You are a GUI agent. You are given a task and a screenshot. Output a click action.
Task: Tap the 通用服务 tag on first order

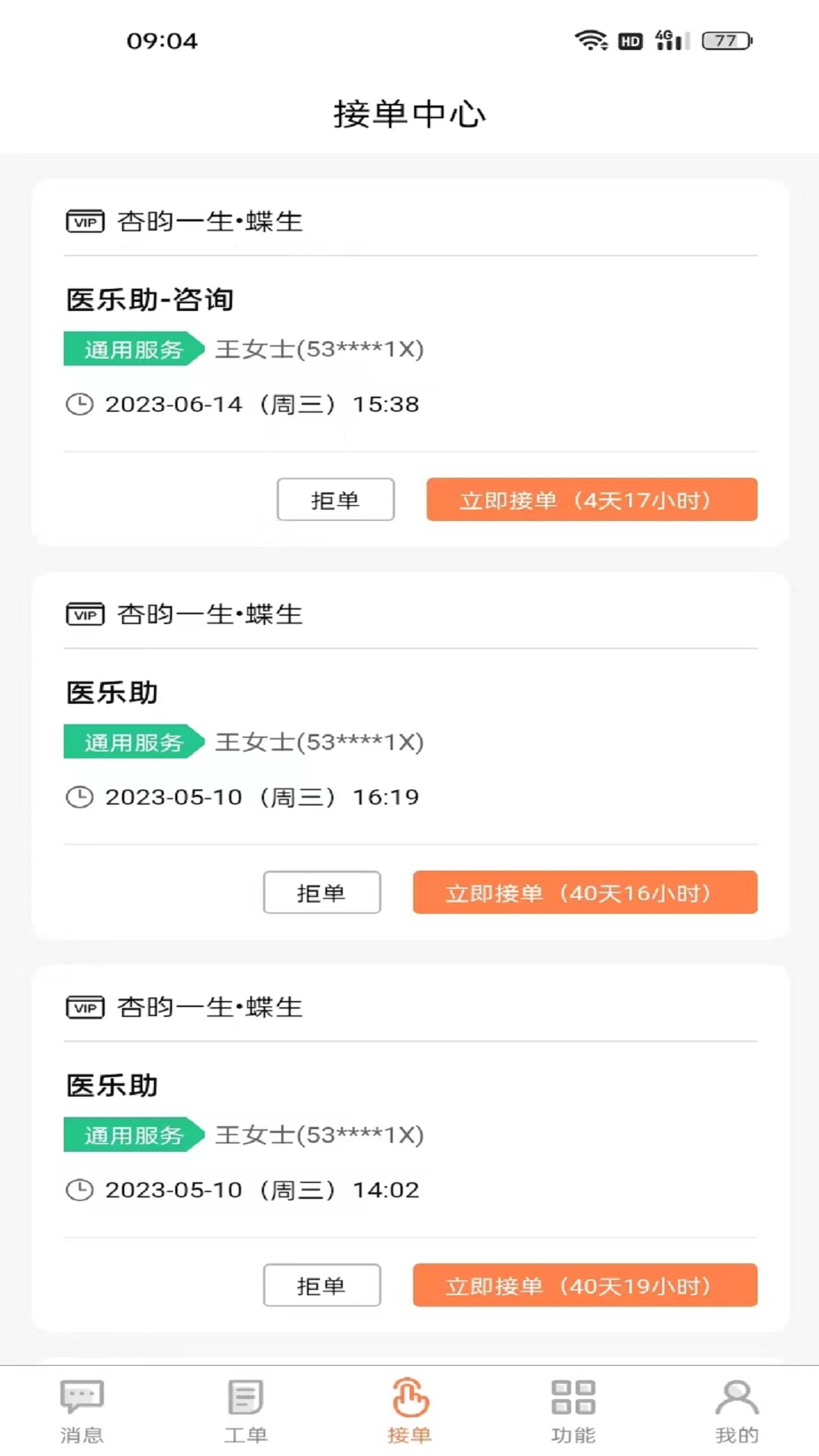(x=133, y=350)
